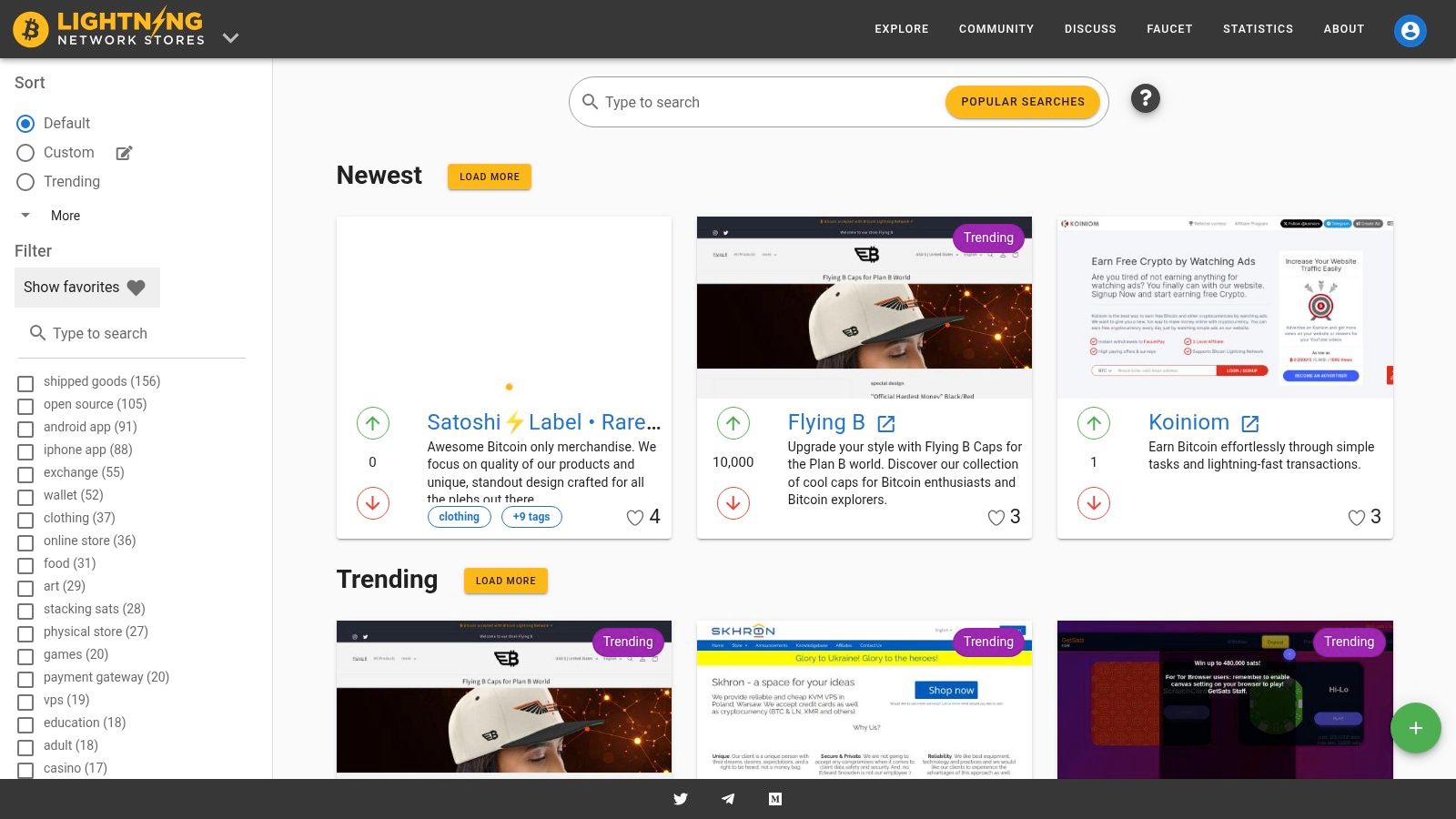Screen dimensions: 1456x819
Task: Check the vps filter
Action: click(x=25, y=702)
